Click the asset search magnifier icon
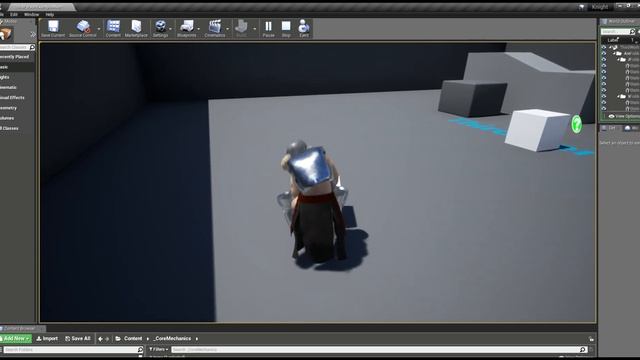The width and height of the screenshot is (640, 360). tap(582, 350)
